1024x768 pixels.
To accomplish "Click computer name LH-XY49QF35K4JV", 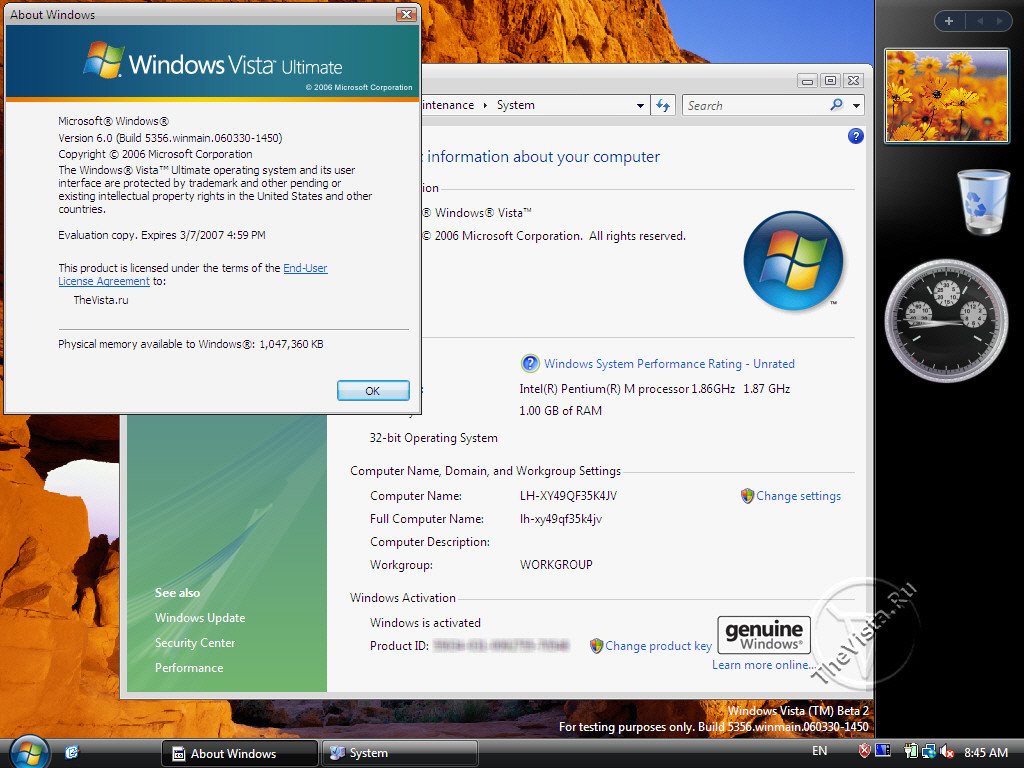I will tap(568, 496).
